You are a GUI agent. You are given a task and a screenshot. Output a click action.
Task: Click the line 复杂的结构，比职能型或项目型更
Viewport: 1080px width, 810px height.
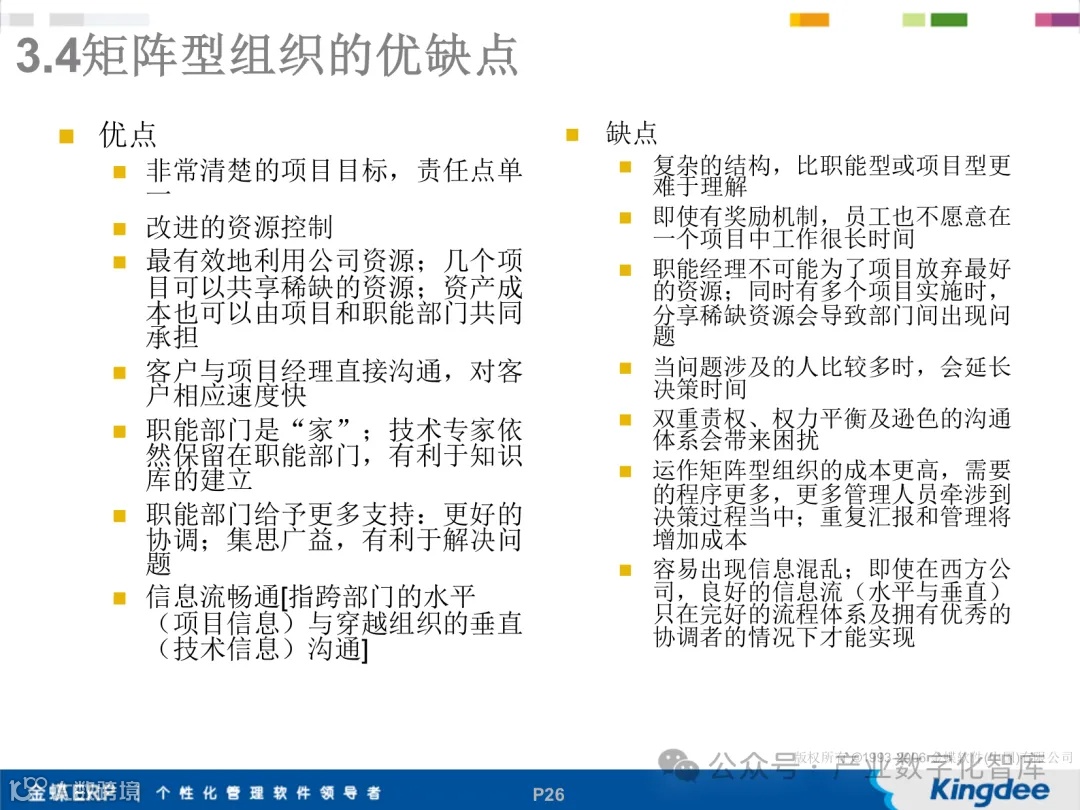tap(832, 165)
